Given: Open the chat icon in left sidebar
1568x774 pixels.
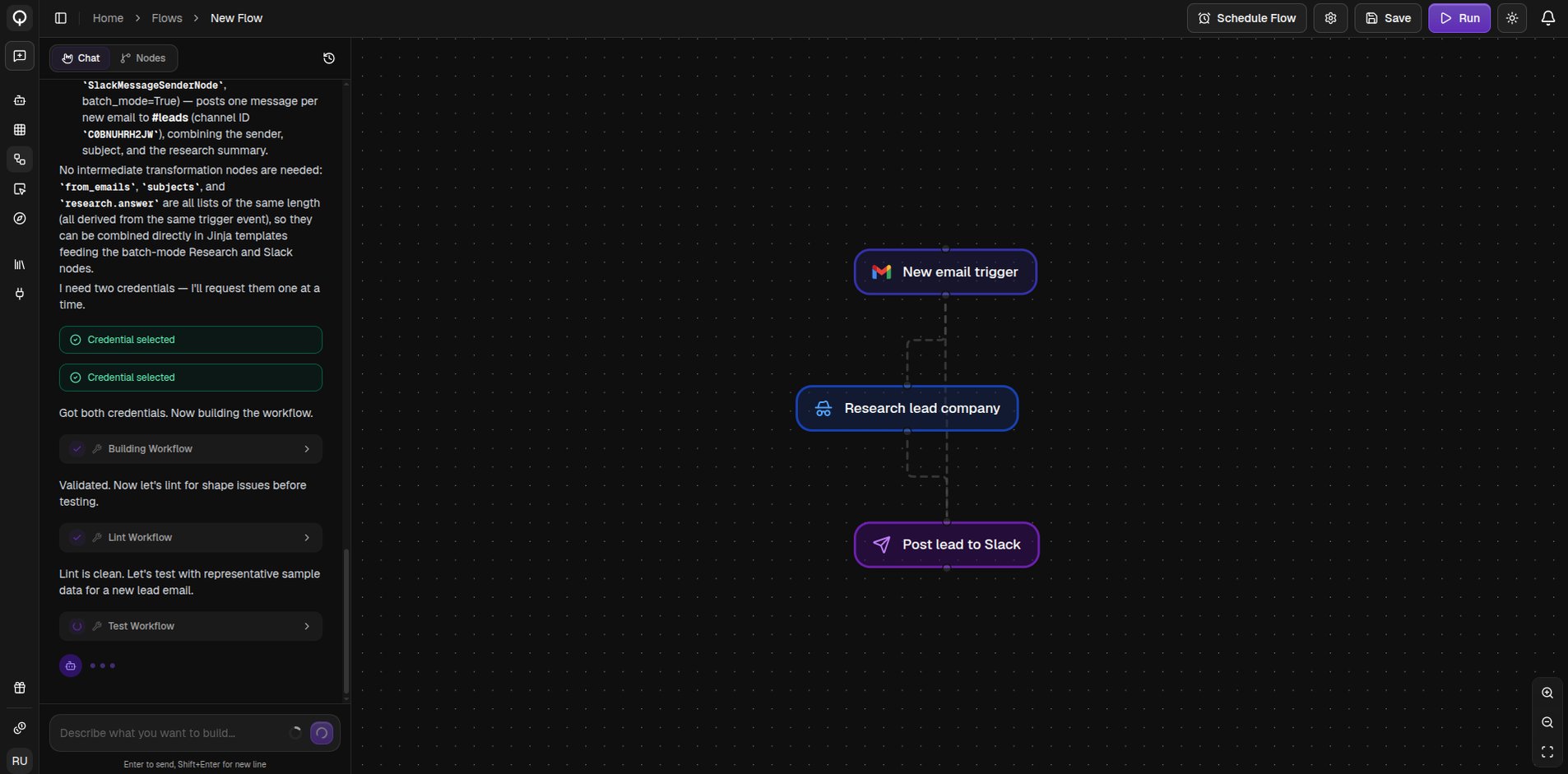Looking at the screenshot, I should [x=20, y=56].
